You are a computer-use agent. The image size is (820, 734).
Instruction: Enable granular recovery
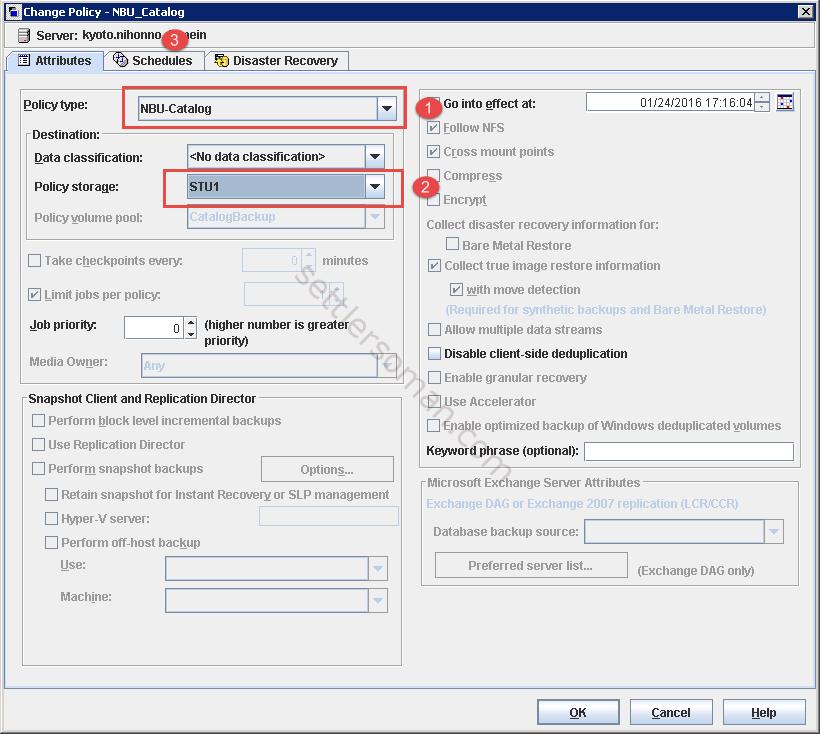point(435,375)
